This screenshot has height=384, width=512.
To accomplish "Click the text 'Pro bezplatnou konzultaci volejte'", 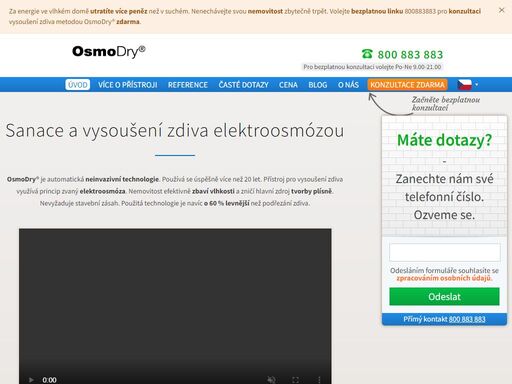I will tap(348, 67).
